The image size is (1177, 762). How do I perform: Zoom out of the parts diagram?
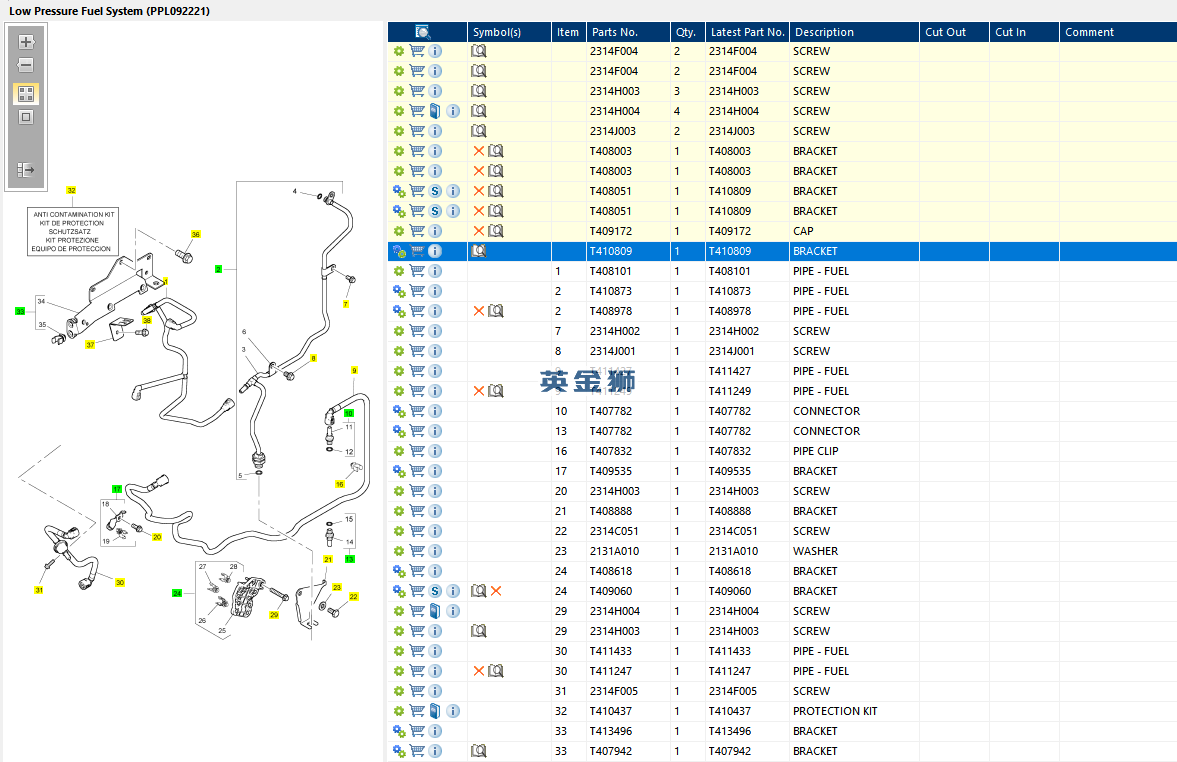coord(26,65)
